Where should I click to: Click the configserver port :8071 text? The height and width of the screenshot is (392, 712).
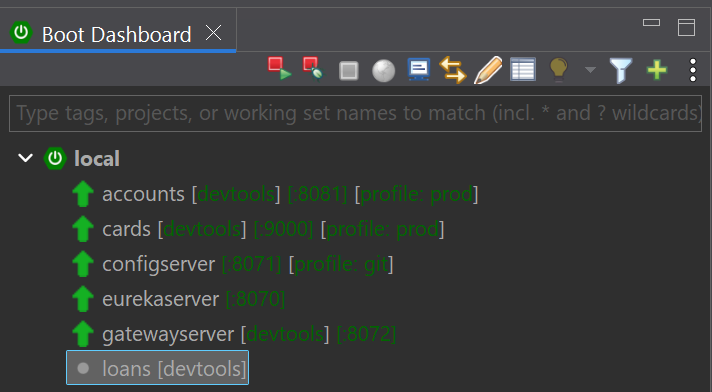point(251,264)
